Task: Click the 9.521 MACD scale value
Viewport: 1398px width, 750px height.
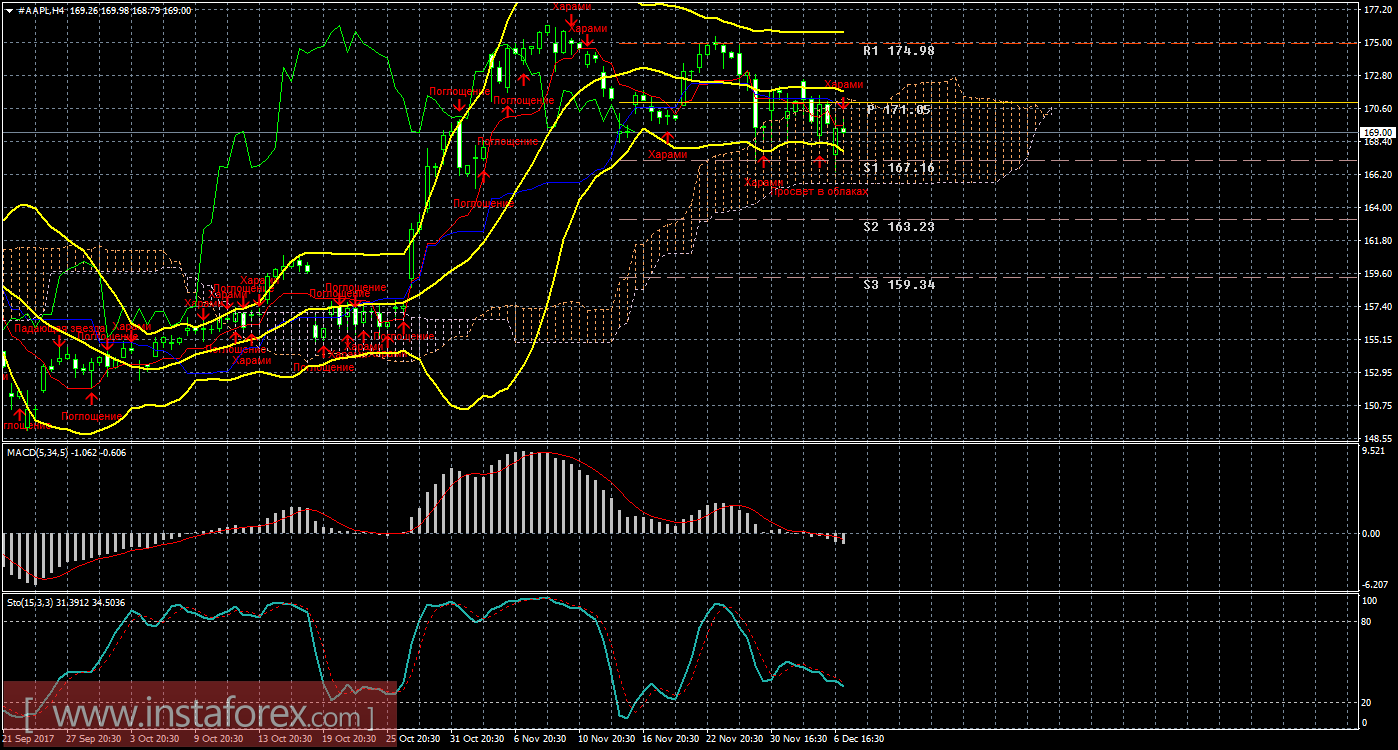Action: point(1376,452)
